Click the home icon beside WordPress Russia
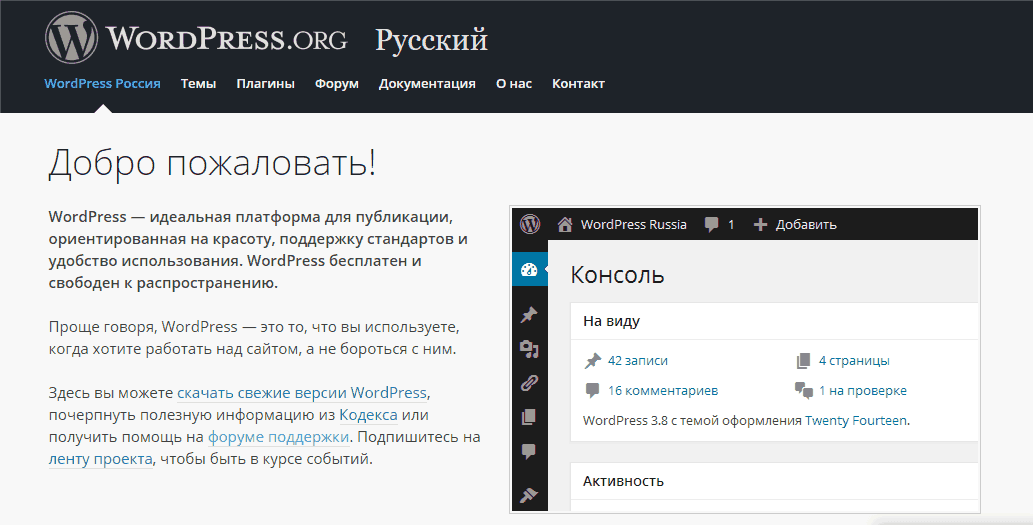1033x525 pixels. pos(565,225)
